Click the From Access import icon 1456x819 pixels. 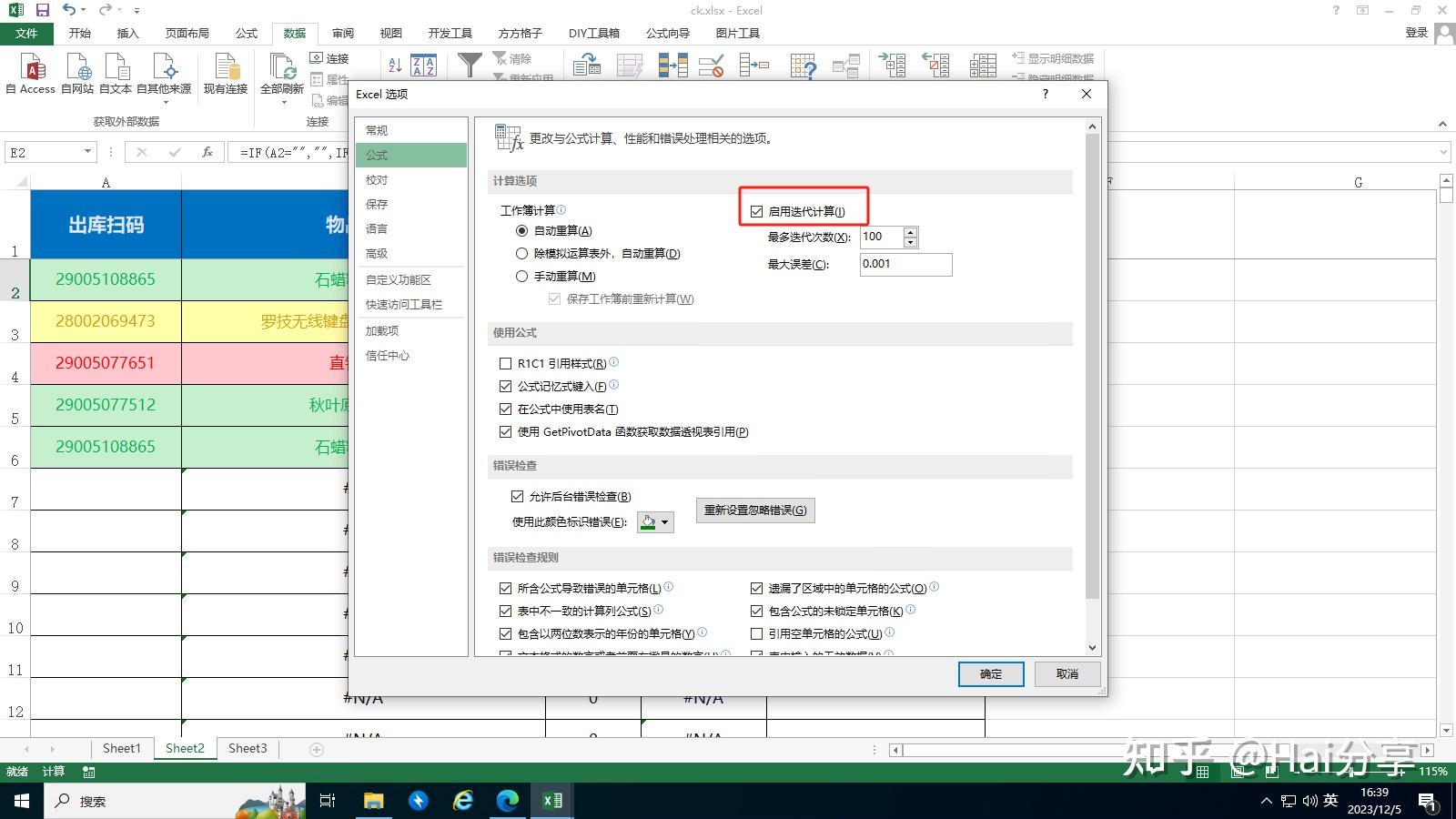32,73
